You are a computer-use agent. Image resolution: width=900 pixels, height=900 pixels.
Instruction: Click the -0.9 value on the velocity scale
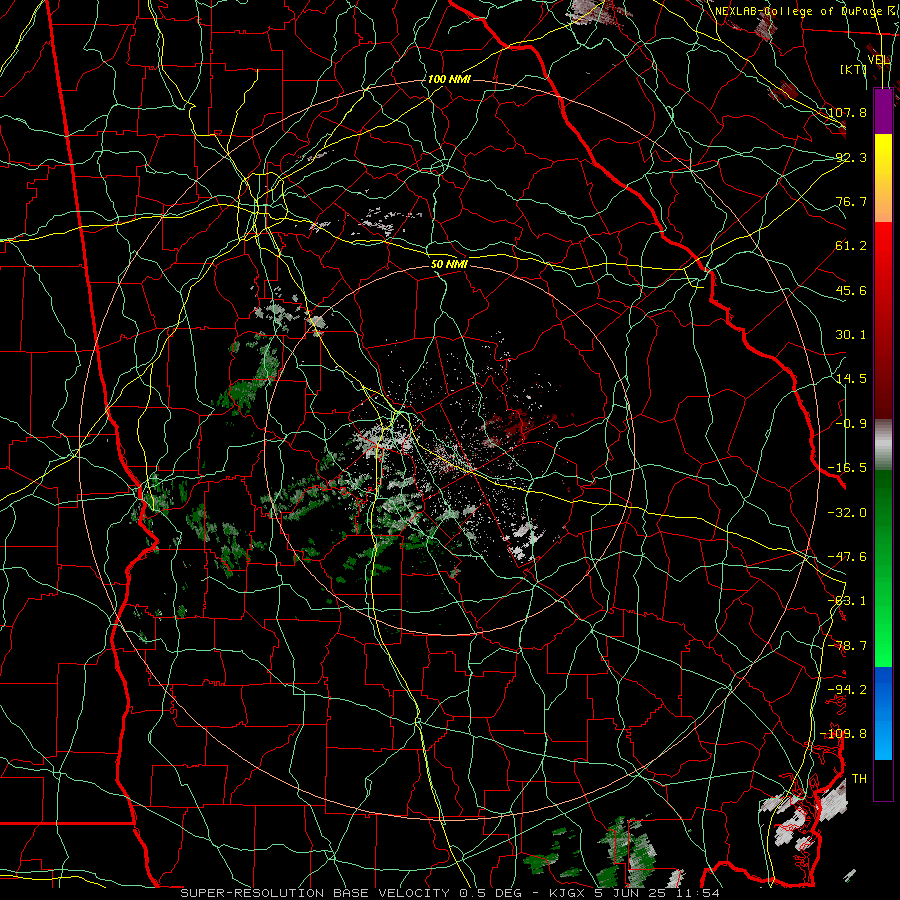coord(852,424)
